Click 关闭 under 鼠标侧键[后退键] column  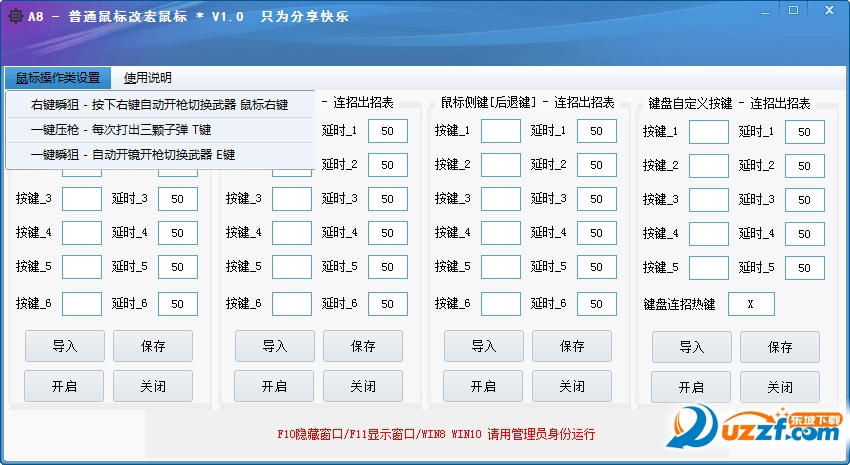[572, 386]
